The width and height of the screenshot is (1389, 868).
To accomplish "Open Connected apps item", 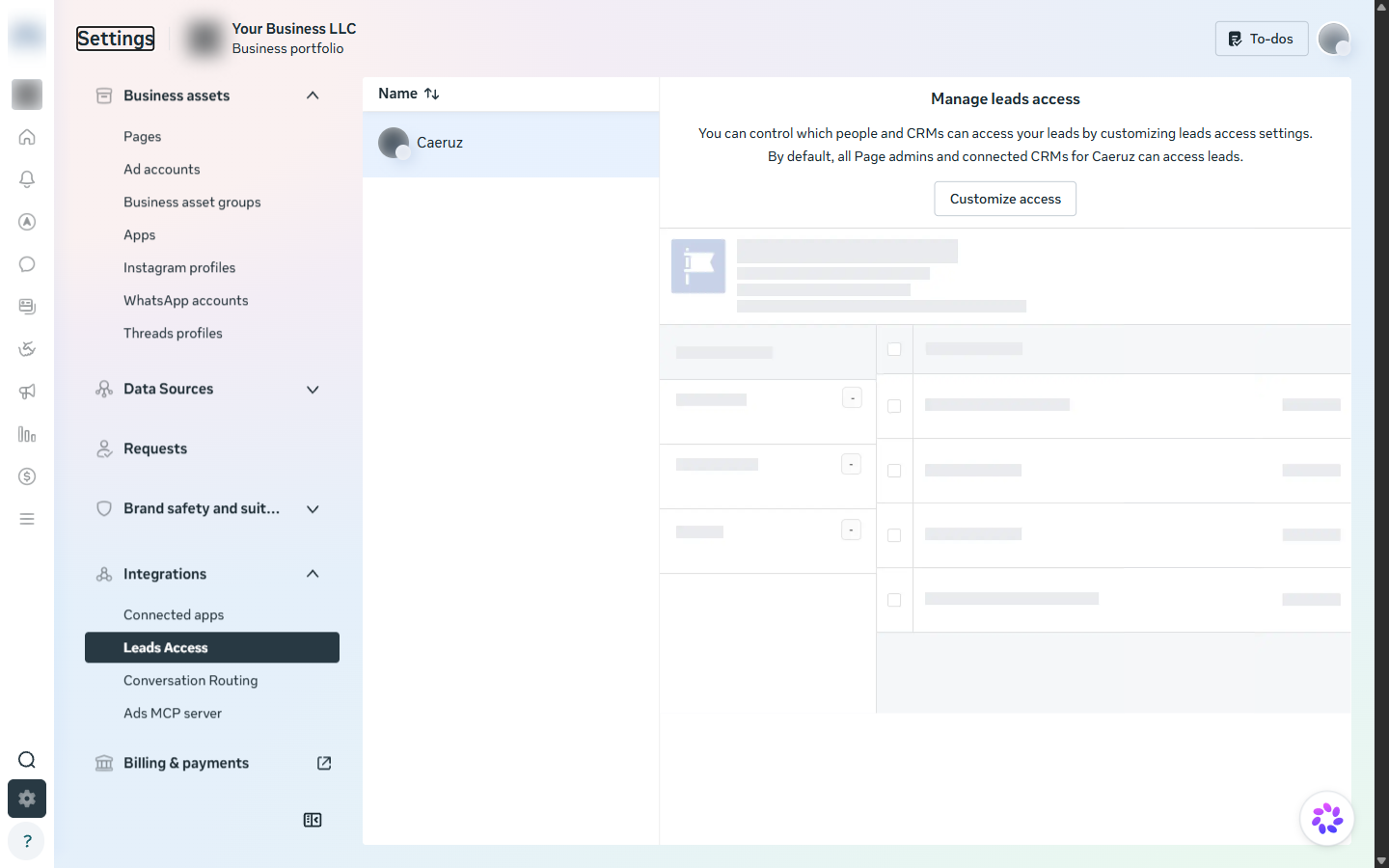I will pyautogui.click(x=174, y=615).
